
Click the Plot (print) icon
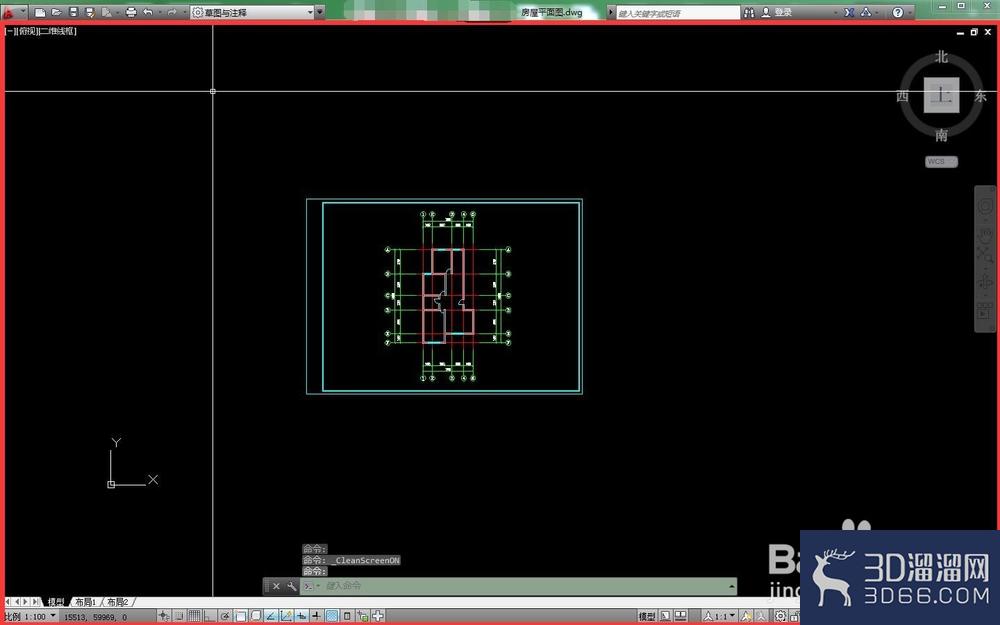click(x=131, y=12)
